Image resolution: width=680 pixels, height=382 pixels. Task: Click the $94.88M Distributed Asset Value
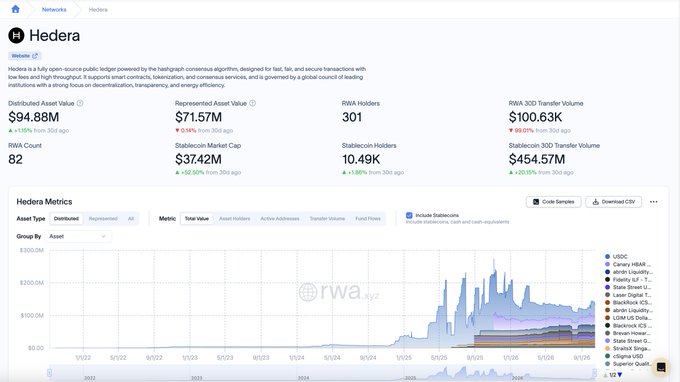[x=34, y=117]
